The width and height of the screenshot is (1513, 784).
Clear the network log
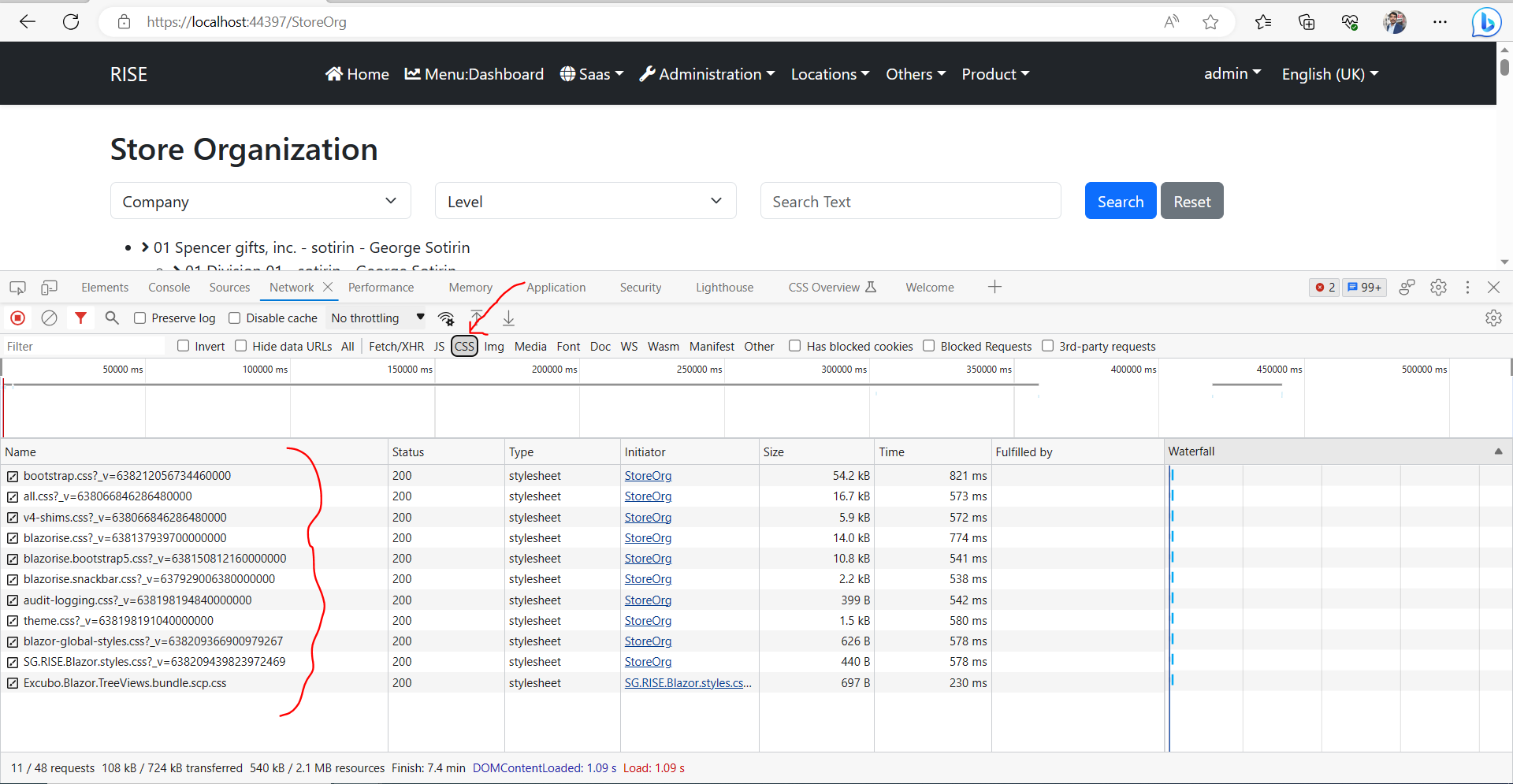pos(49,318)
